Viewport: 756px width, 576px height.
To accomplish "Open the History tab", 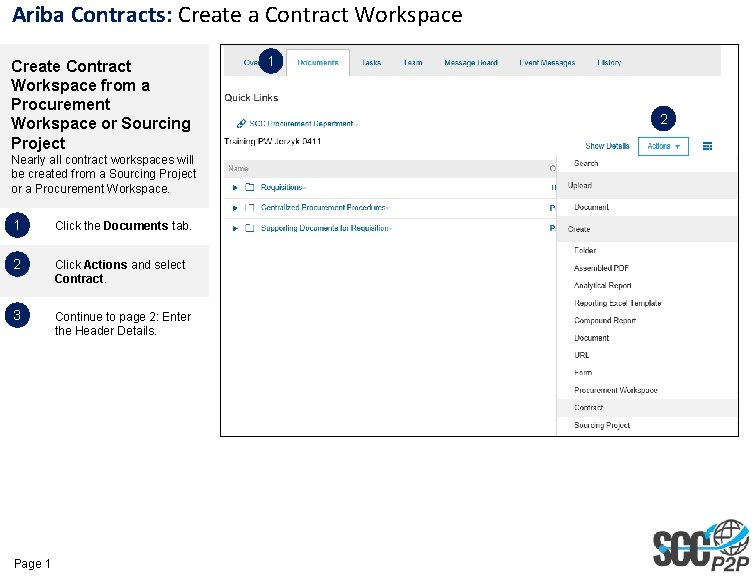I will [609, 63].
